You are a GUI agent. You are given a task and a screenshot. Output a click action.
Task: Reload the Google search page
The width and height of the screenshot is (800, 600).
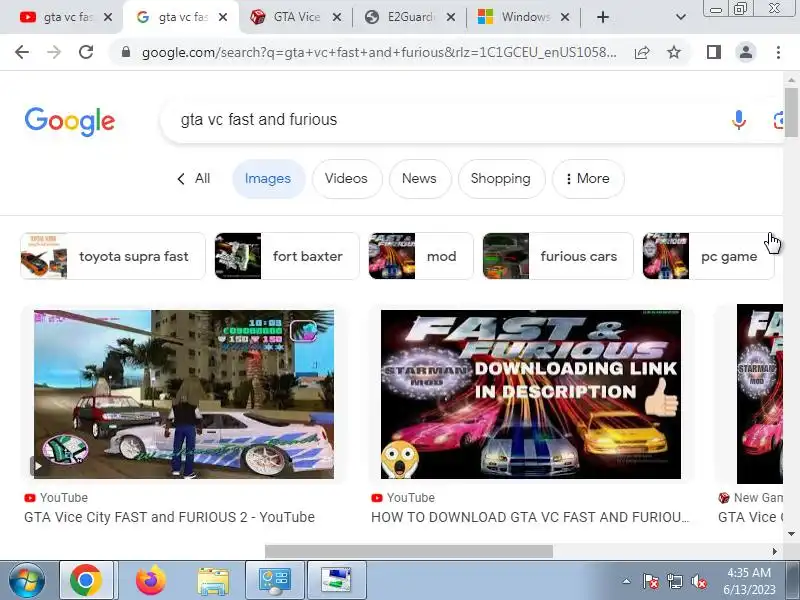tap(86, 52)
